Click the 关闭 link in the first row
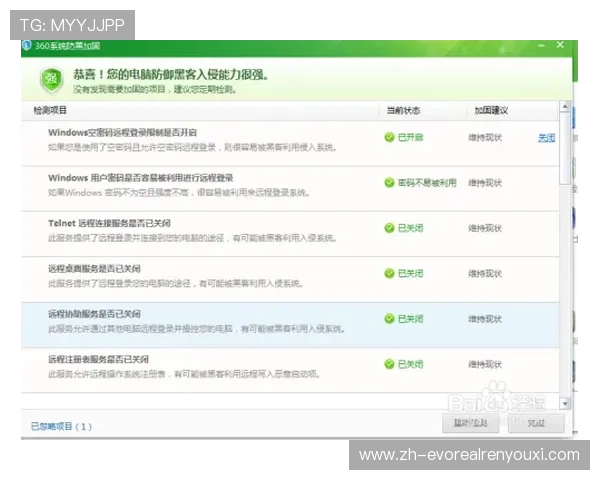The width and height of the screenshot is (600, 480). click(546, 138)
